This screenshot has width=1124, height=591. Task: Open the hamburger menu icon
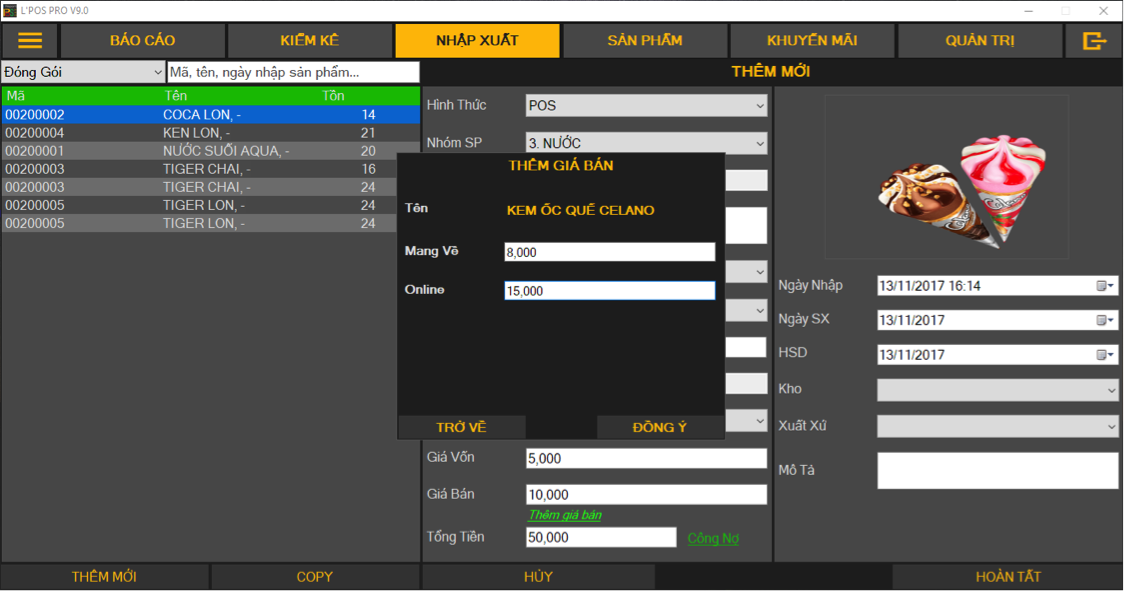pyautogui.click(x=30, y=41)
